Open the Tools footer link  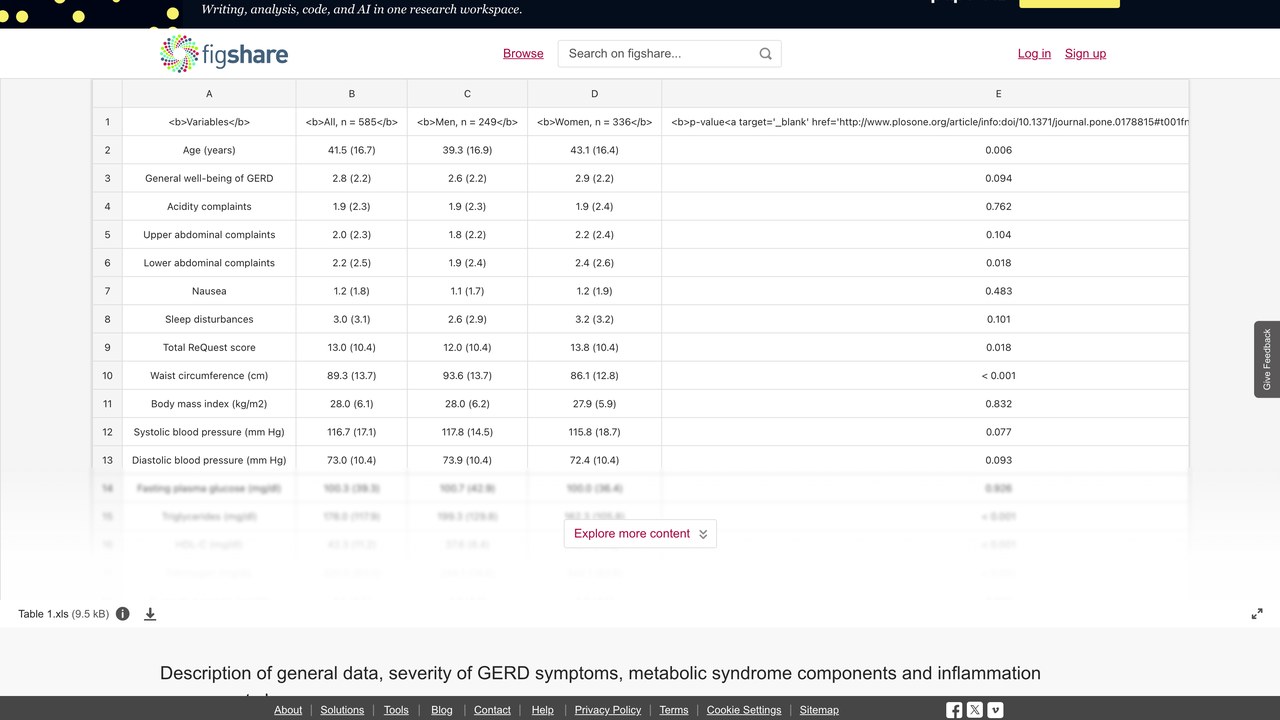(396, 710)
